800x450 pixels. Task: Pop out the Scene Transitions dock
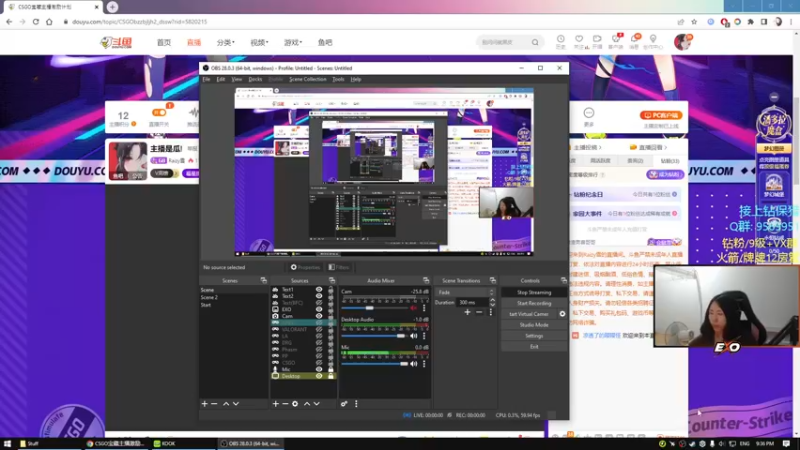(x=493, y=280)
